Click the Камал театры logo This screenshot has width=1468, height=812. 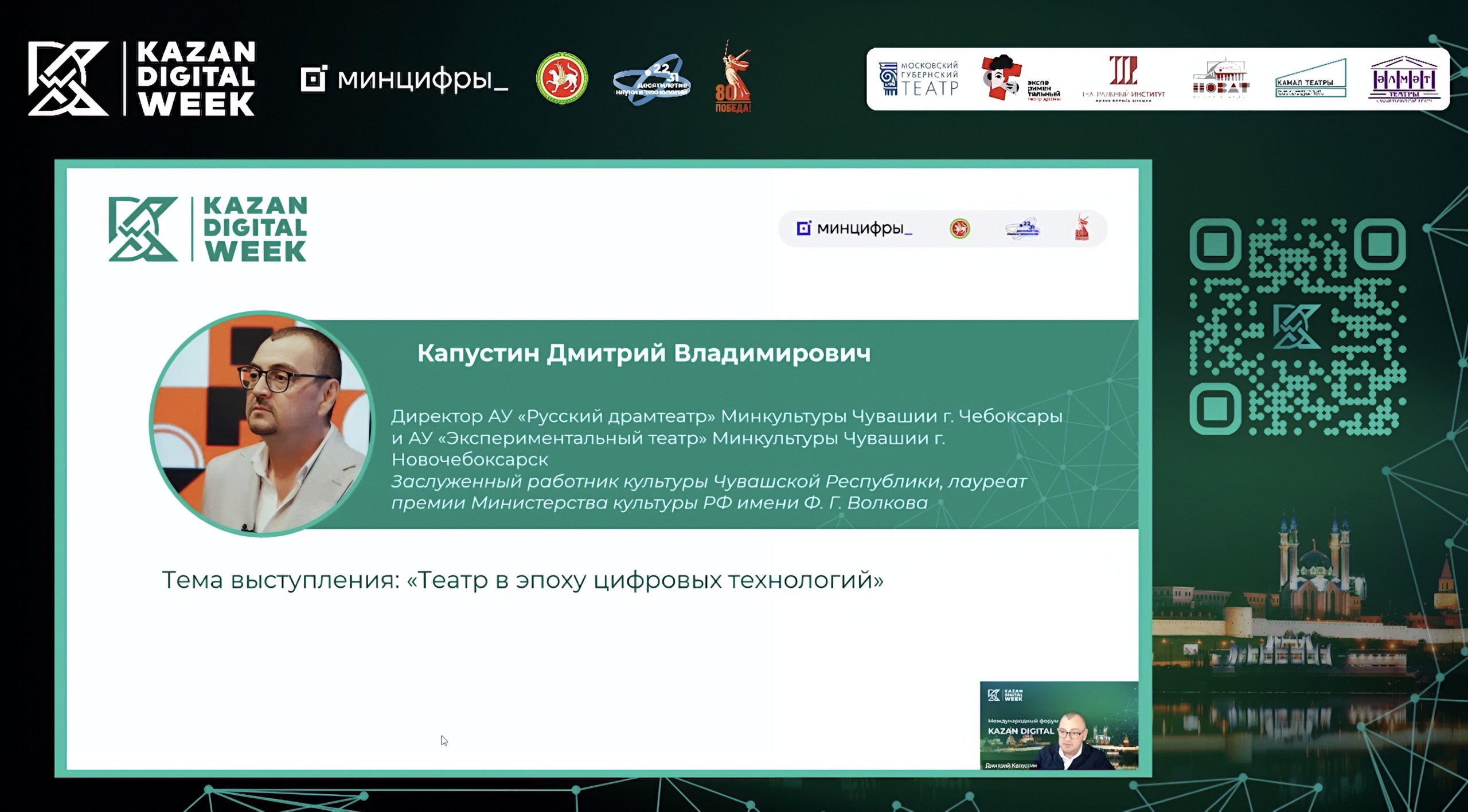[x=1311, y=79]
